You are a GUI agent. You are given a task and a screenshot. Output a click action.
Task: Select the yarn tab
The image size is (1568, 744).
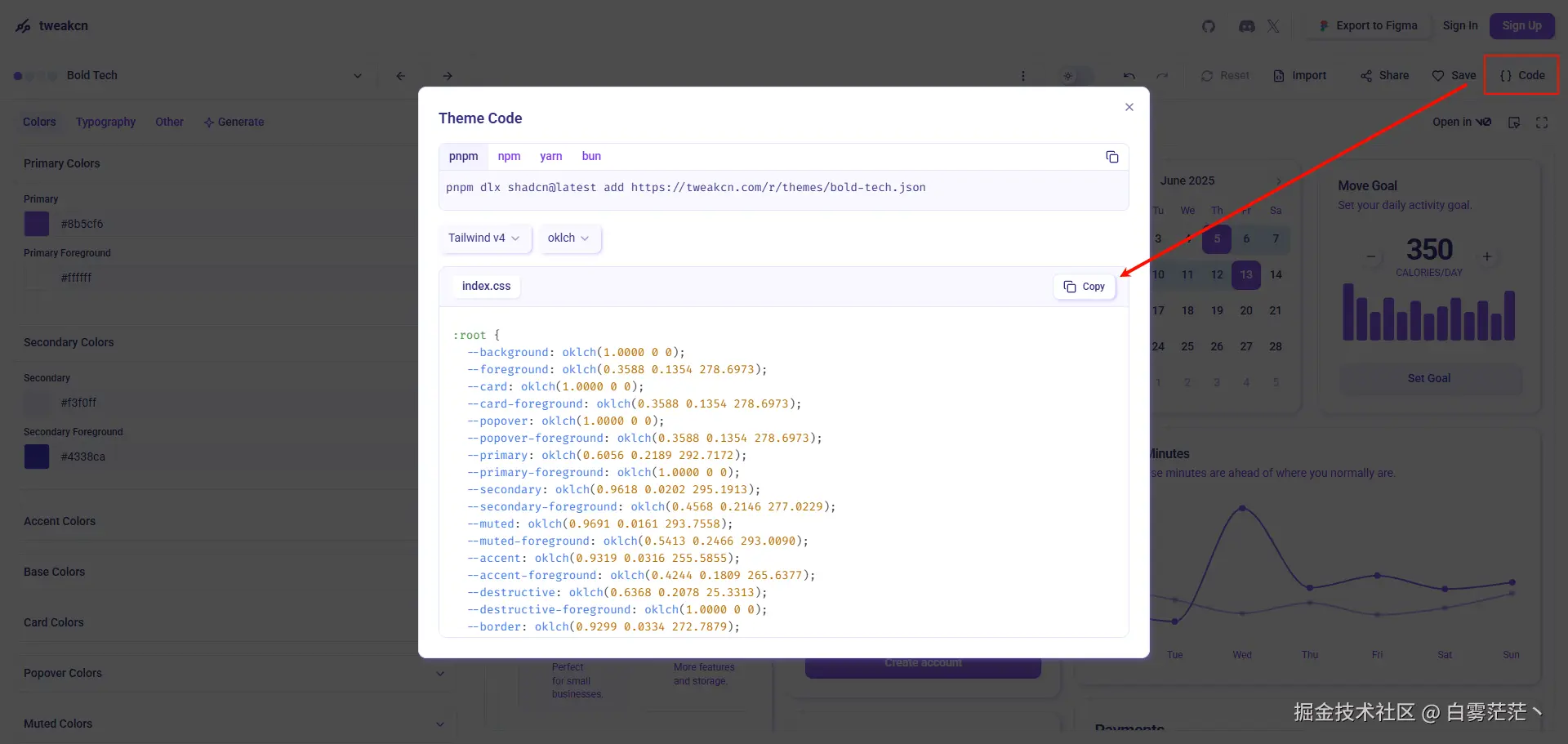[x=551, y=157]
